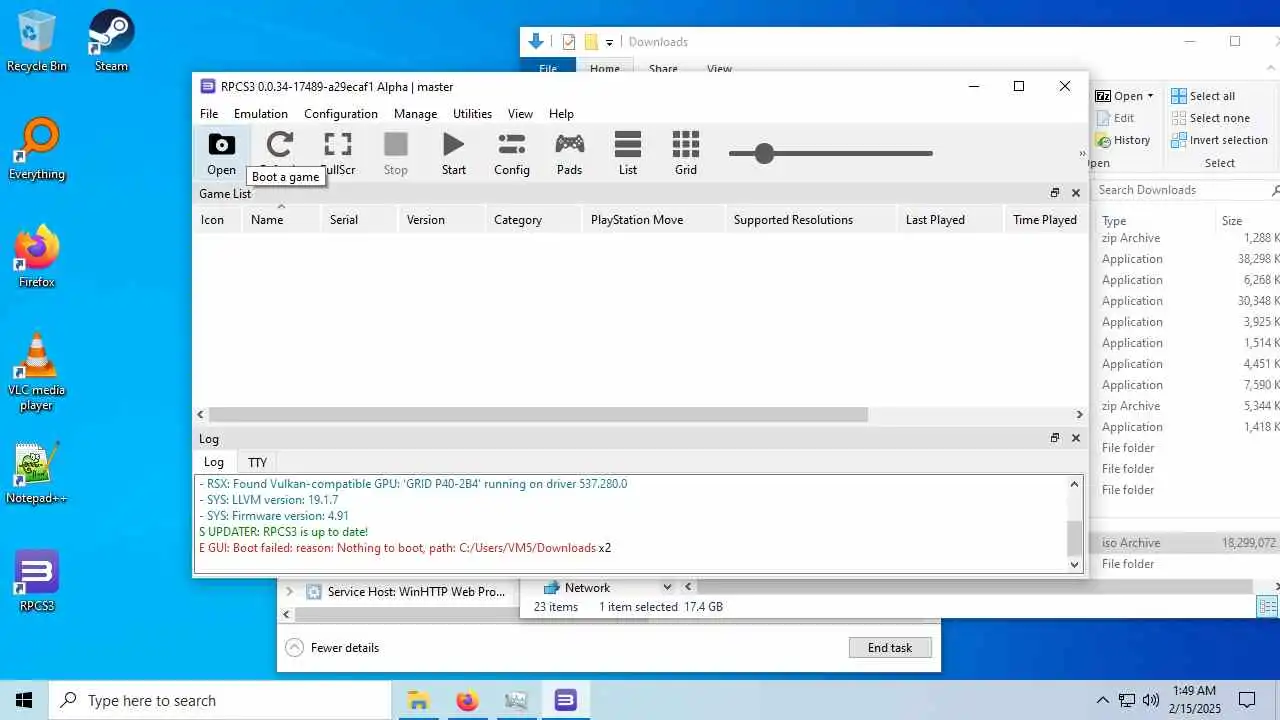Open the Emulation menu

coord(261,114)
